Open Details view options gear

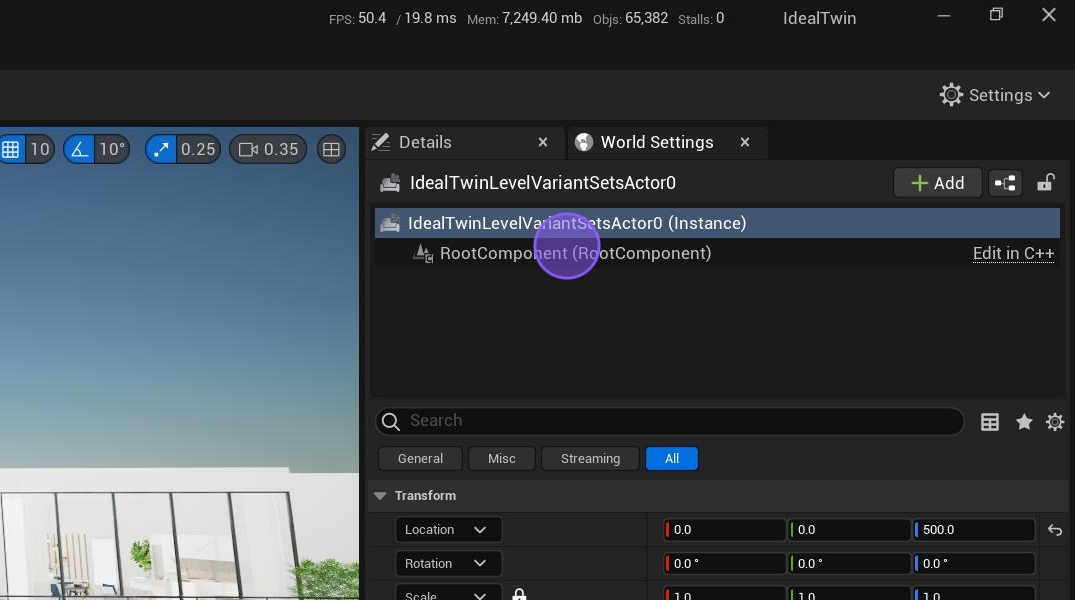coord(1055,422)
